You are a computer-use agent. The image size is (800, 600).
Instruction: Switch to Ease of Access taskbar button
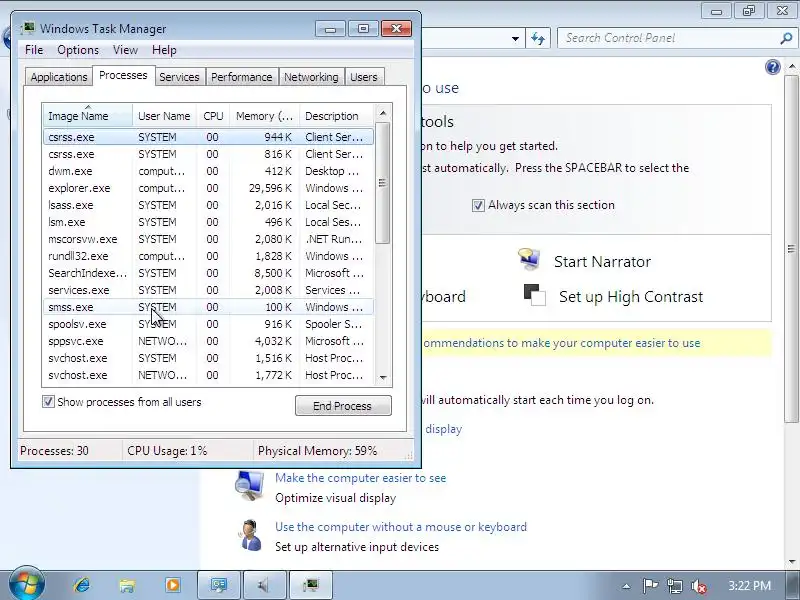point(219,585)
